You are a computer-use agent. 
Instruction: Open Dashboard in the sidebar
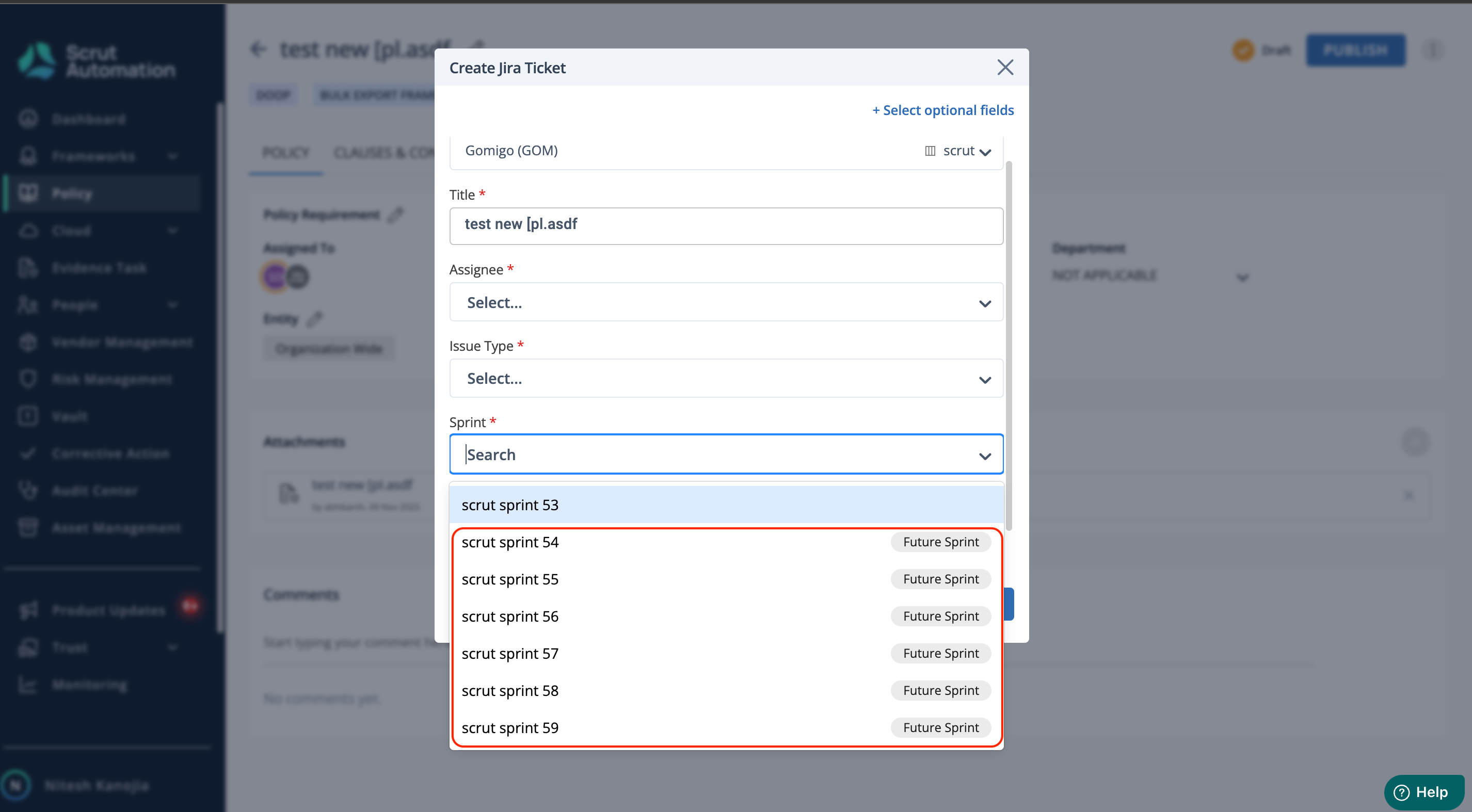coord(89,119)
